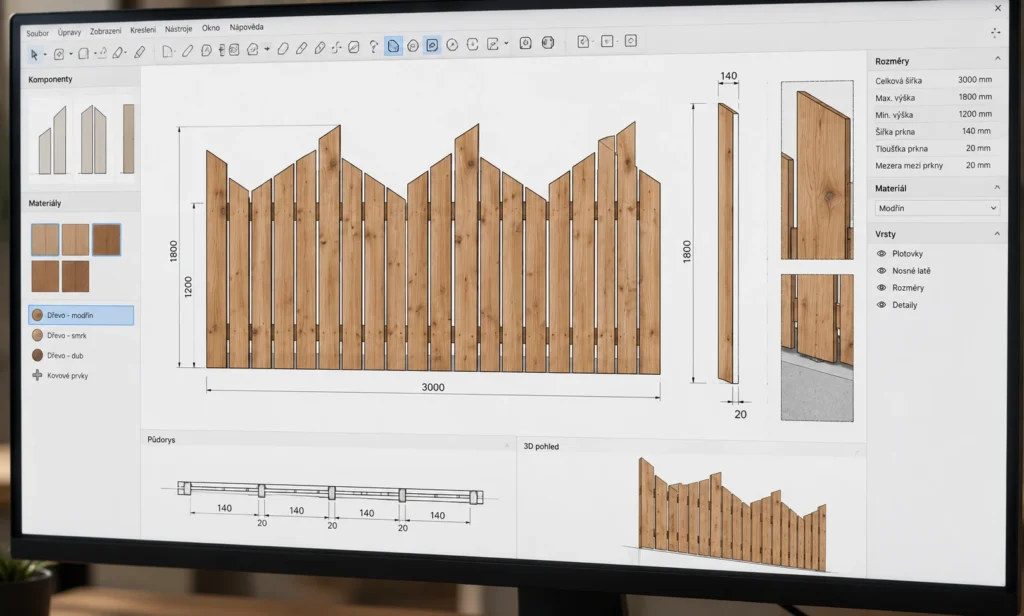Edit Tloušťka prkna value 20 mm

click(x=978, y=148)
